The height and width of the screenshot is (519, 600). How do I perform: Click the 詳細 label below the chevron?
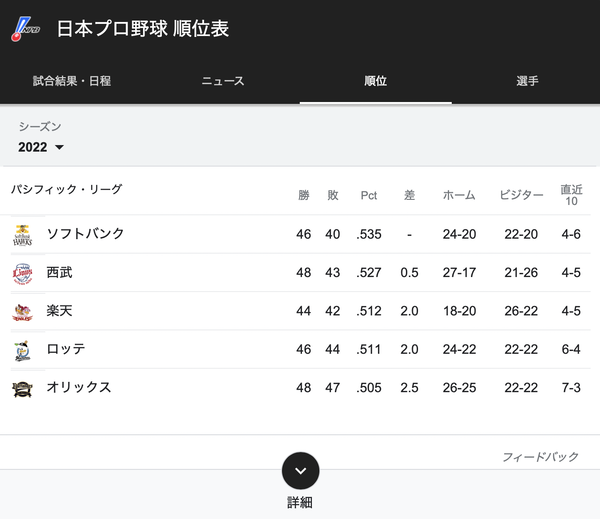click(x=300, y=502)
